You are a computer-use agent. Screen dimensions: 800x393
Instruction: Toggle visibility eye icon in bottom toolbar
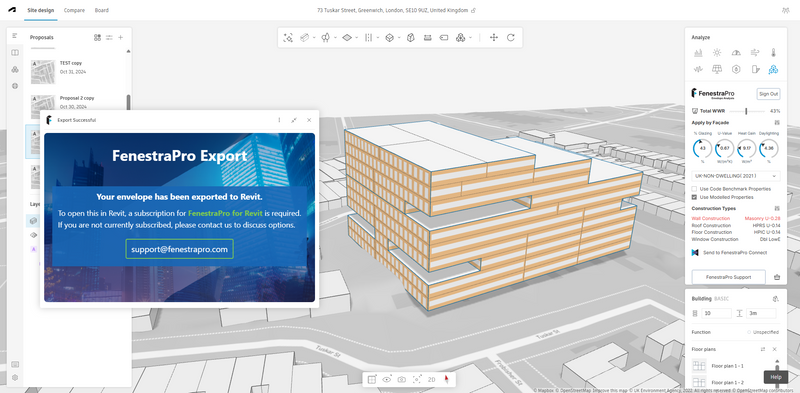[x=387, y=379]
